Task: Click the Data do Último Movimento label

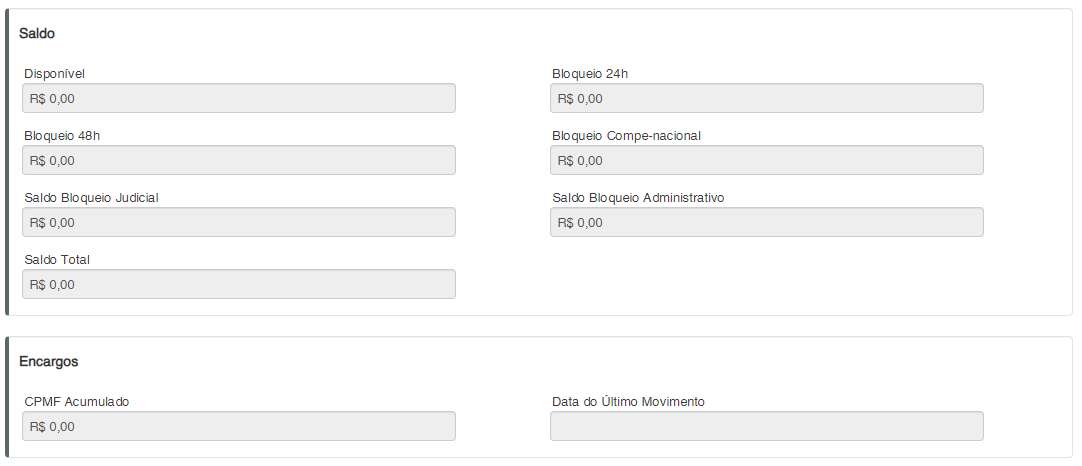Action: (628, 402)
